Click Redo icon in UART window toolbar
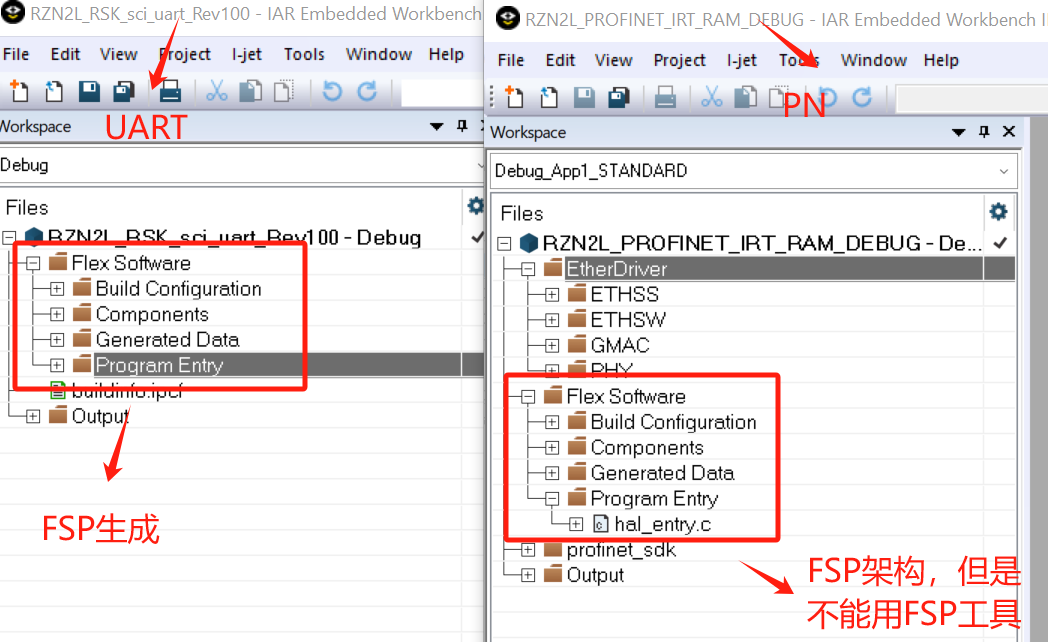Screen dimensions: 1048x642 367,91
